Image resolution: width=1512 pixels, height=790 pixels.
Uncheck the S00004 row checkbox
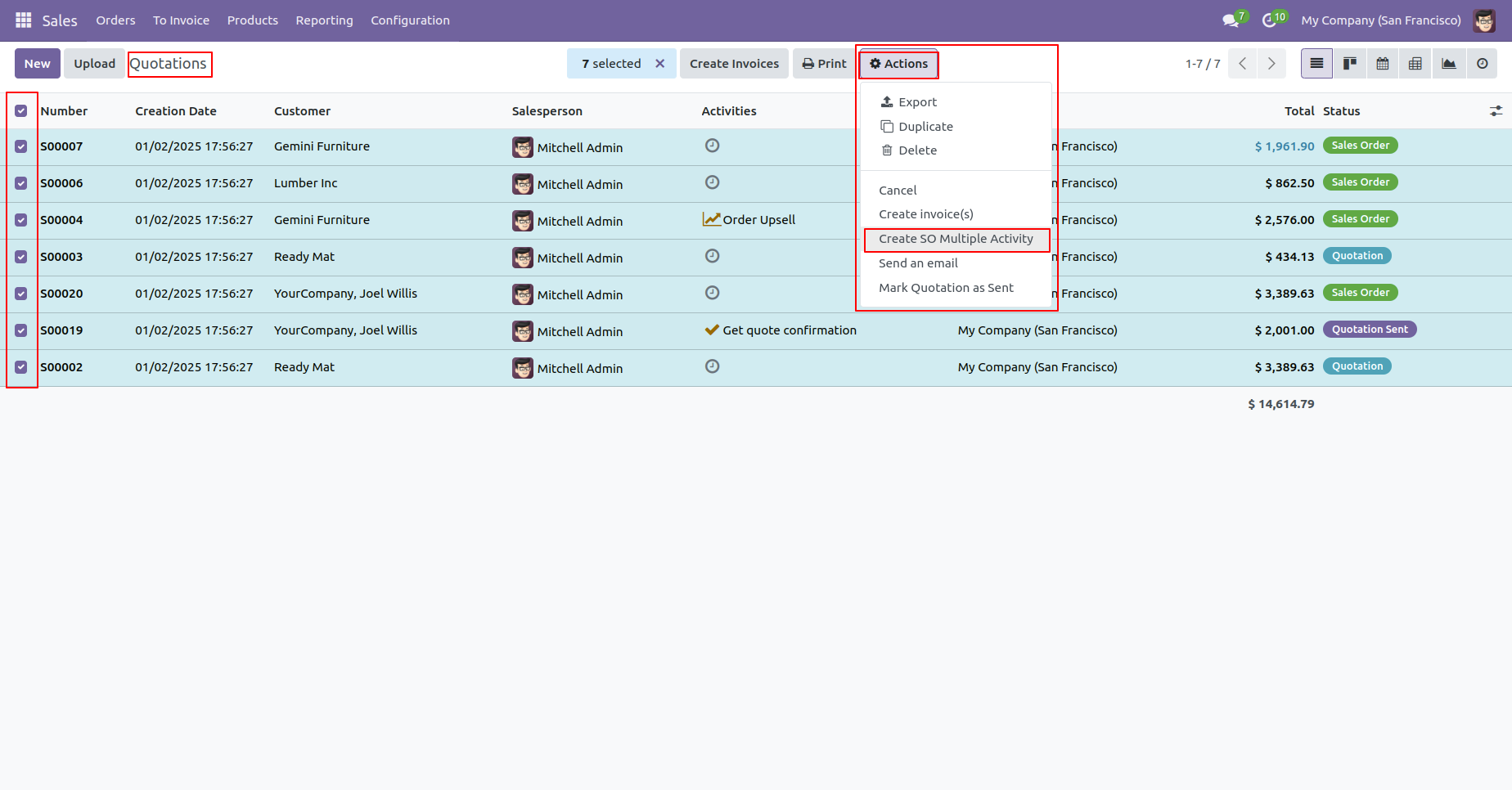tap(21, 220)
